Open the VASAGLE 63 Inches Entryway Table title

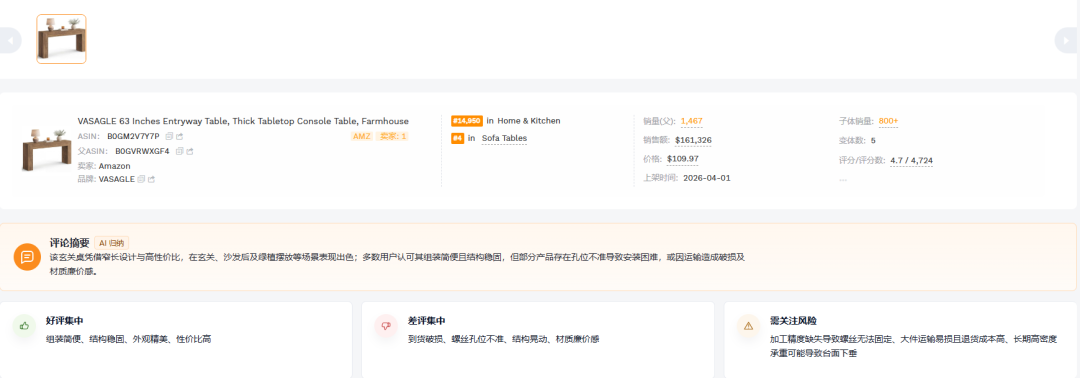point(243,120)
